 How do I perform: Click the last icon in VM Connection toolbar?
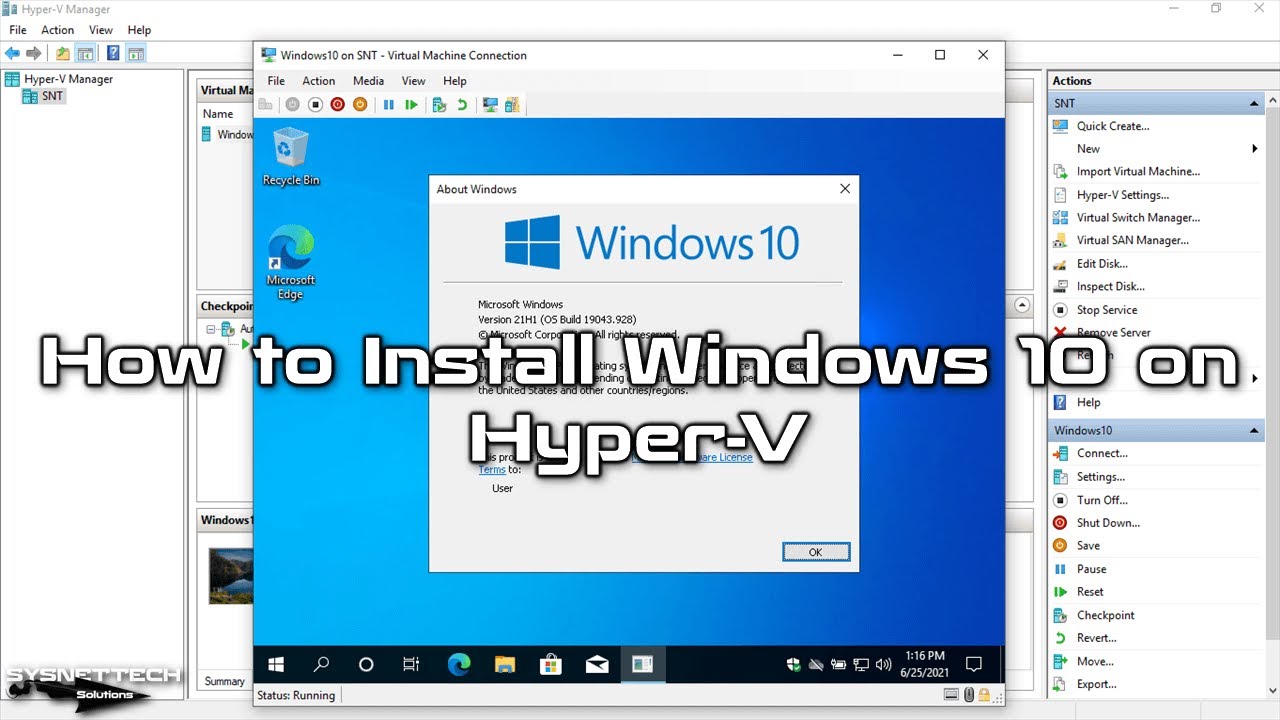coord(513,104)
